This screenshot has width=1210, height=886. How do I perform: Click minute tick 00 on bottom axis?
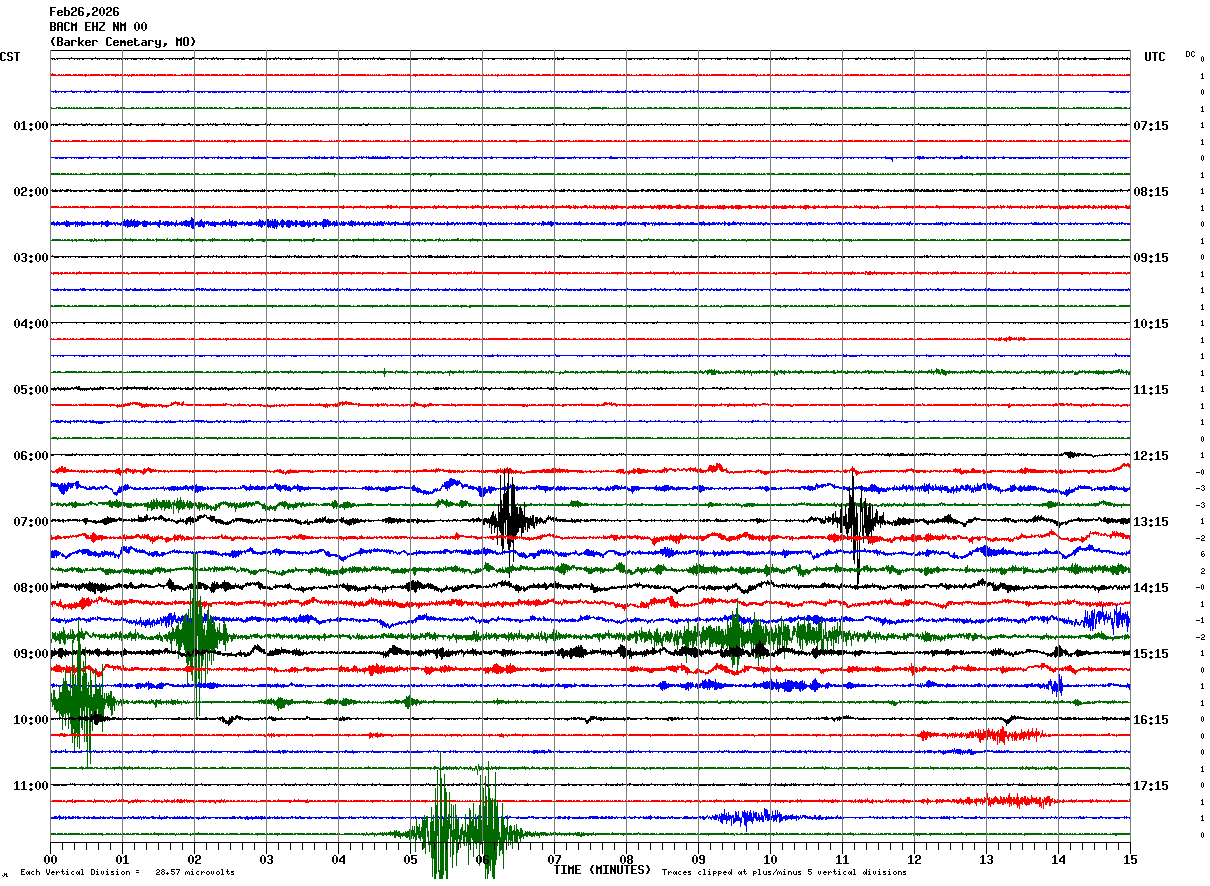tap(50, 859)
